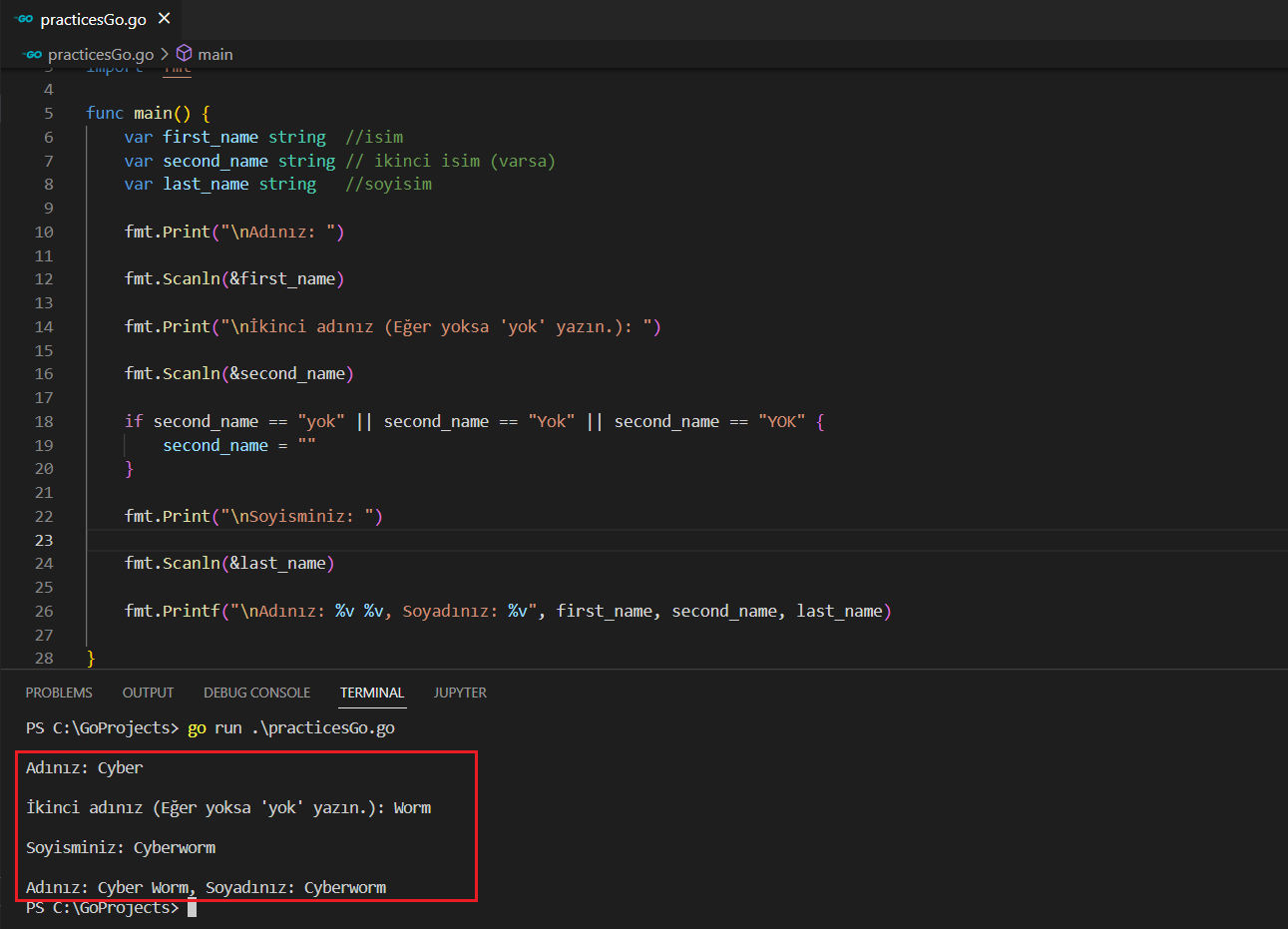Click line number 18 in the gutter
Viewport: 1288px width, 929px height.
pos(44,421)
